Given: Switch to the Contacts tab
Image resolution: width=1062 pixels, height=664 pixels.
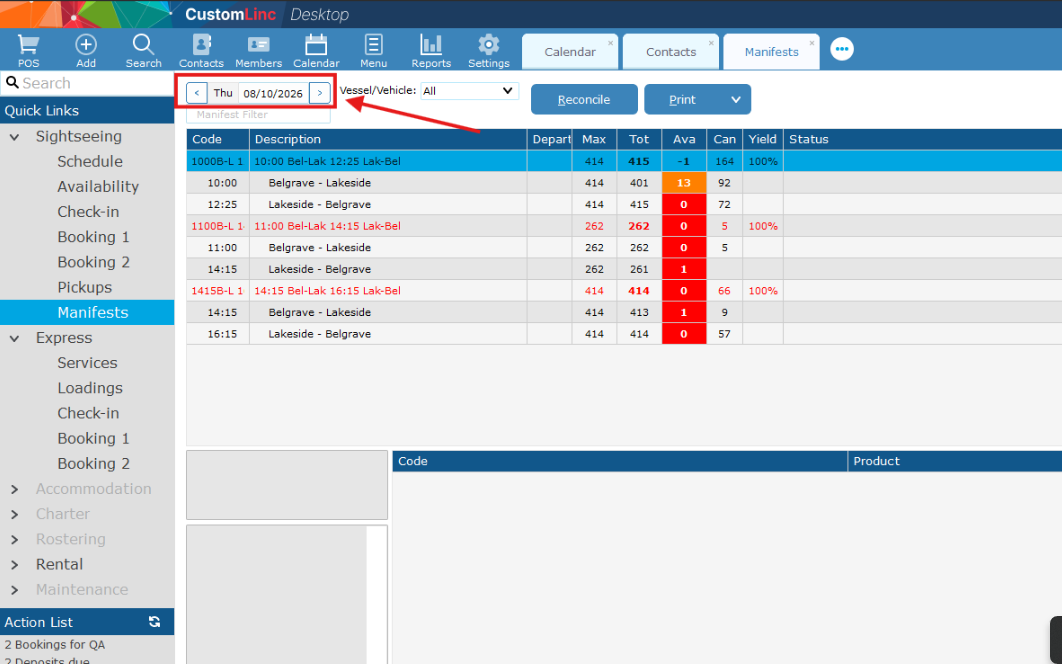Looking at the screenshot, I should point(671,52).
